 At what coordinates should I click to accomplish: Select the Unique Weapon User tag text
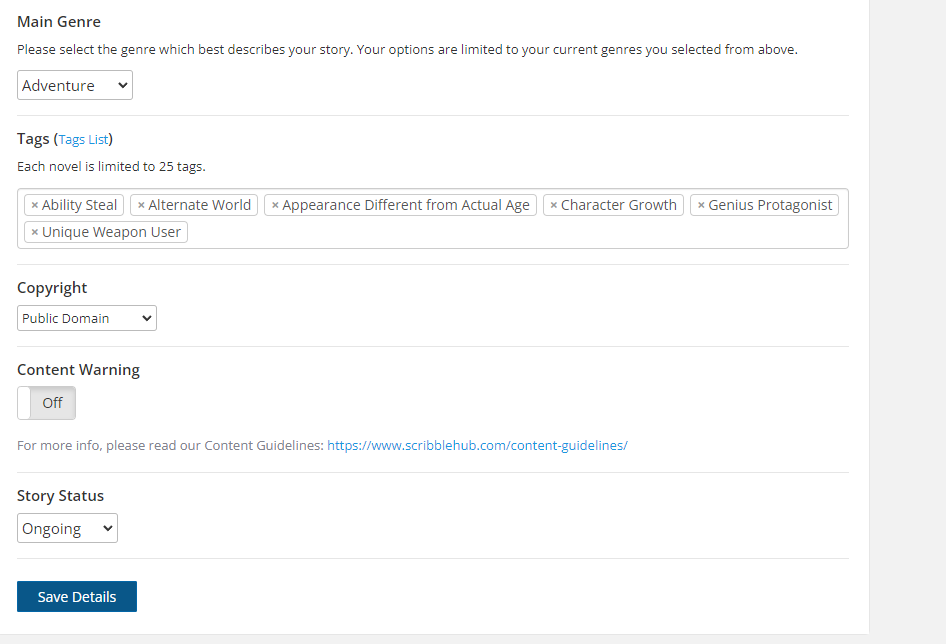(111, 232)
